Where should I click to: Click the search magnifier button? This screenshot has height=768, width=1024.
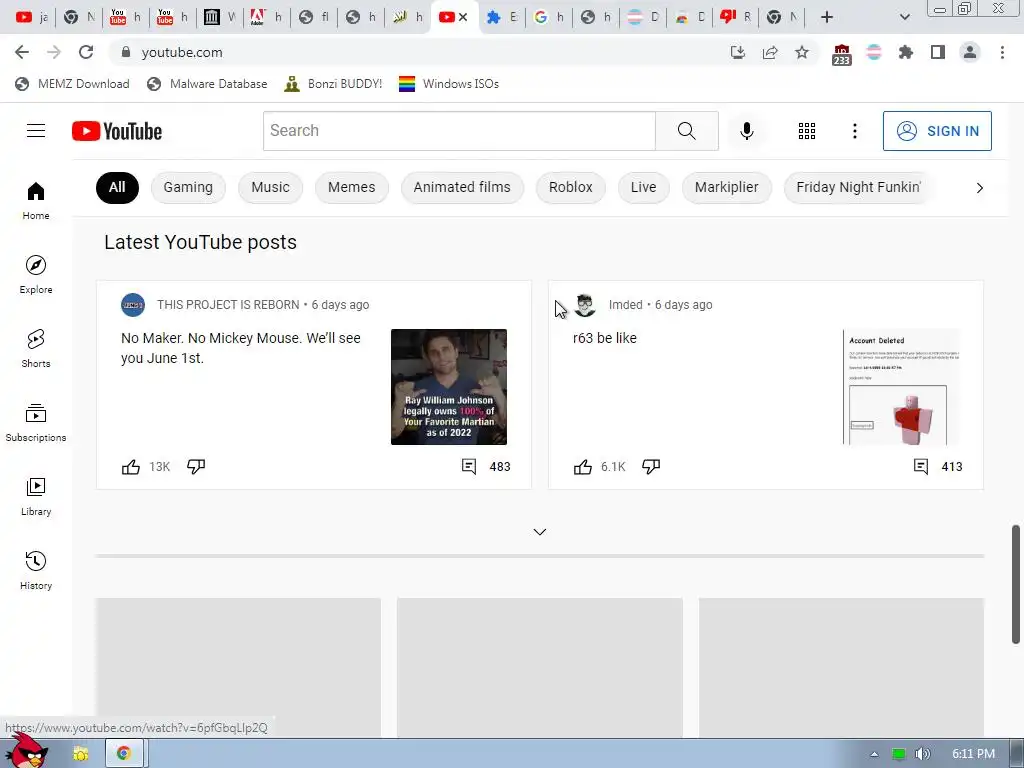coord(686,131)
